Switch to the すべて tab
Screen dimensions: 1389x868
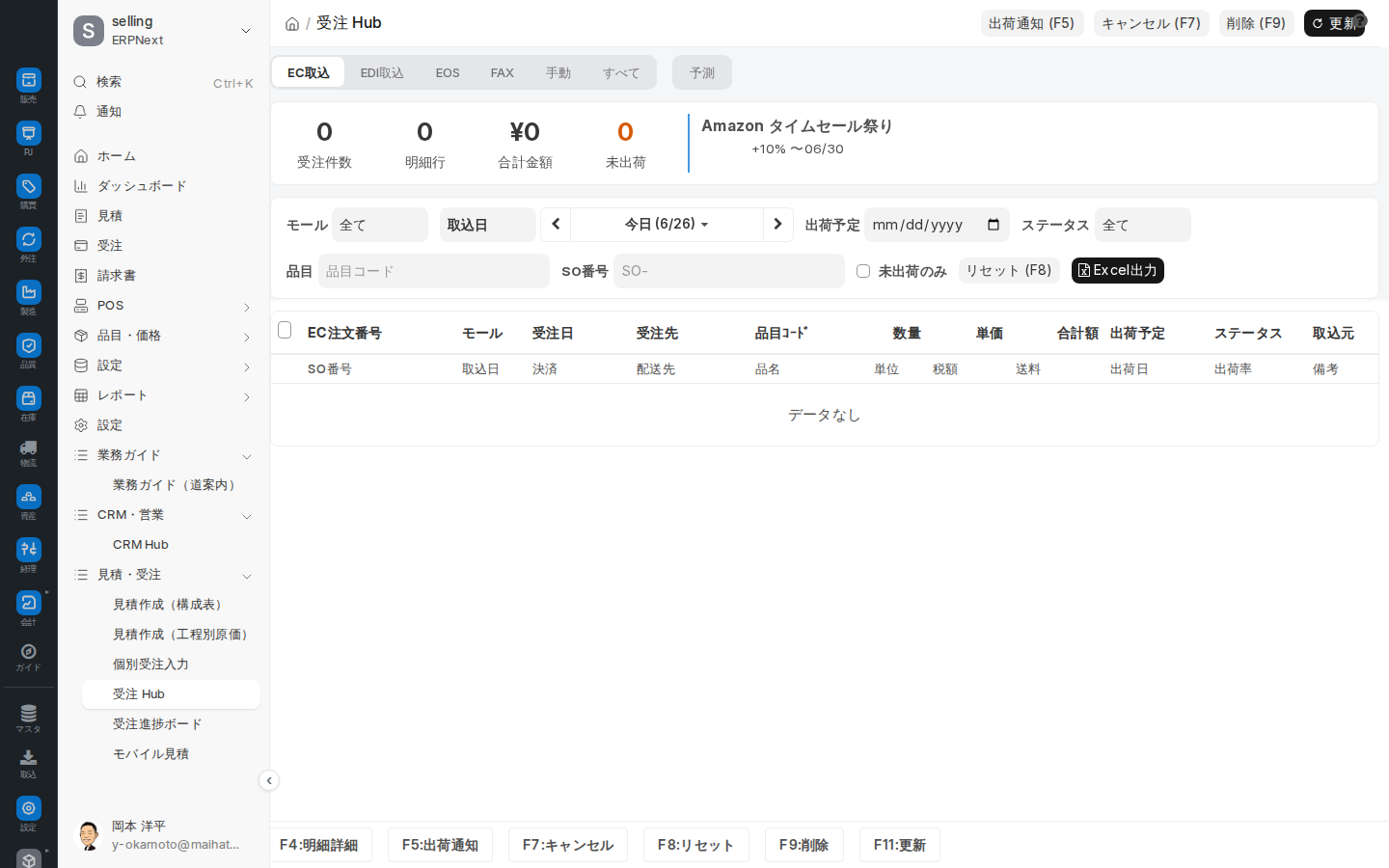(x=621, y=72)
